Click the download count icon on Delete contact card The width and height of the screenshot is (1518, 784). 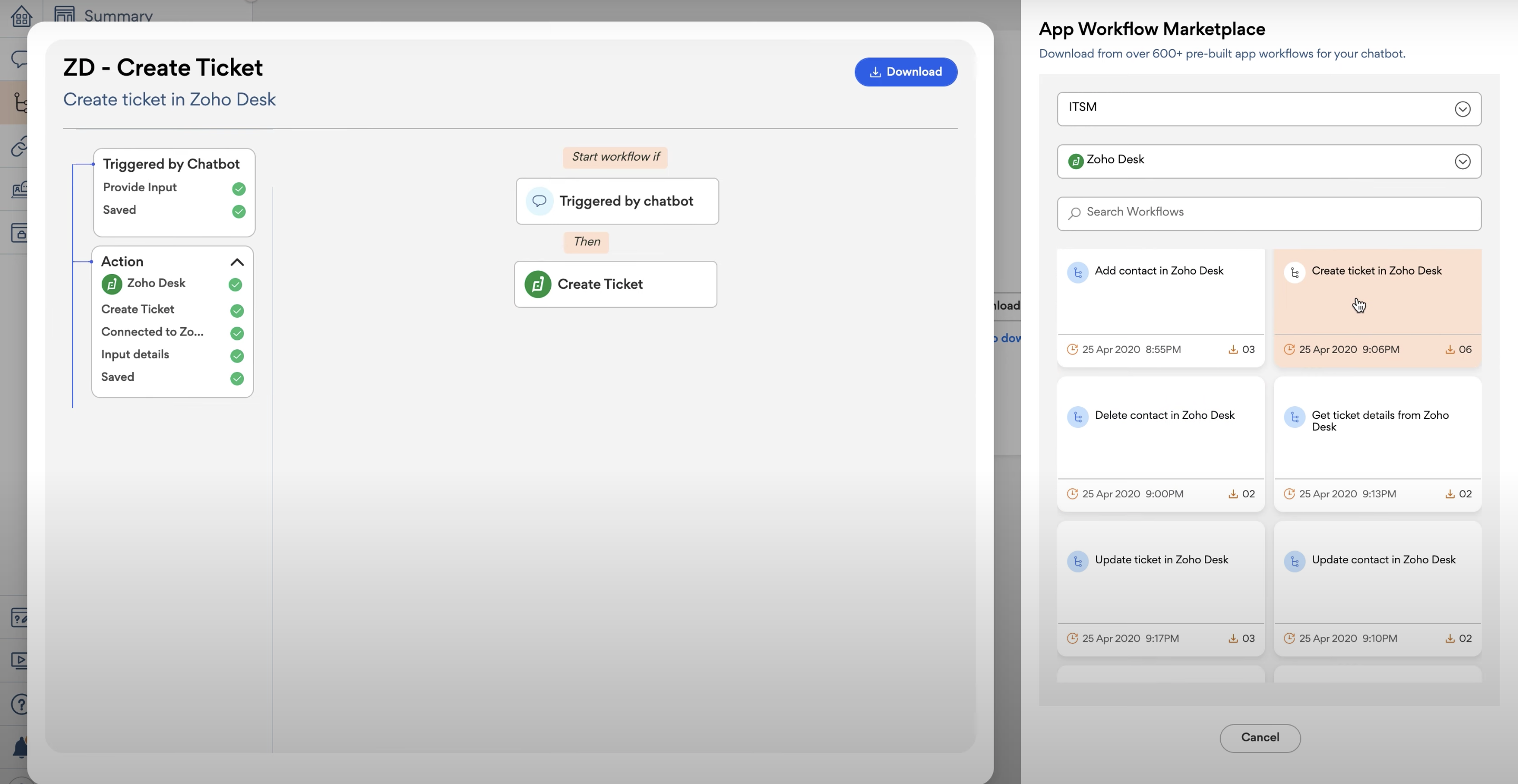point(1233,494)
